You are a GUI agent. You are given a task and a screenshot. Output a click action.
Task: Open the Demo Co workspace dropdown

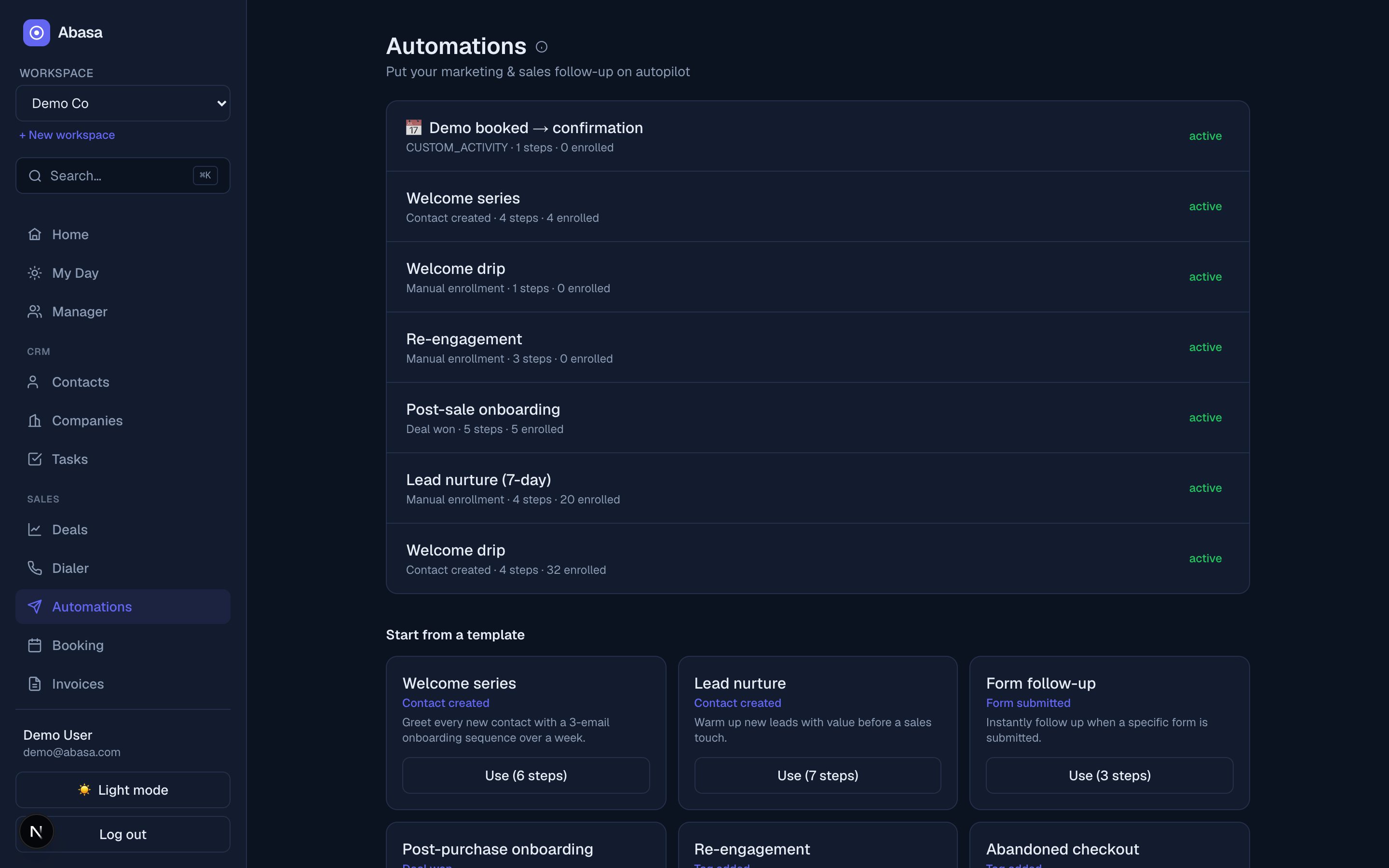[x=123, y=103]
